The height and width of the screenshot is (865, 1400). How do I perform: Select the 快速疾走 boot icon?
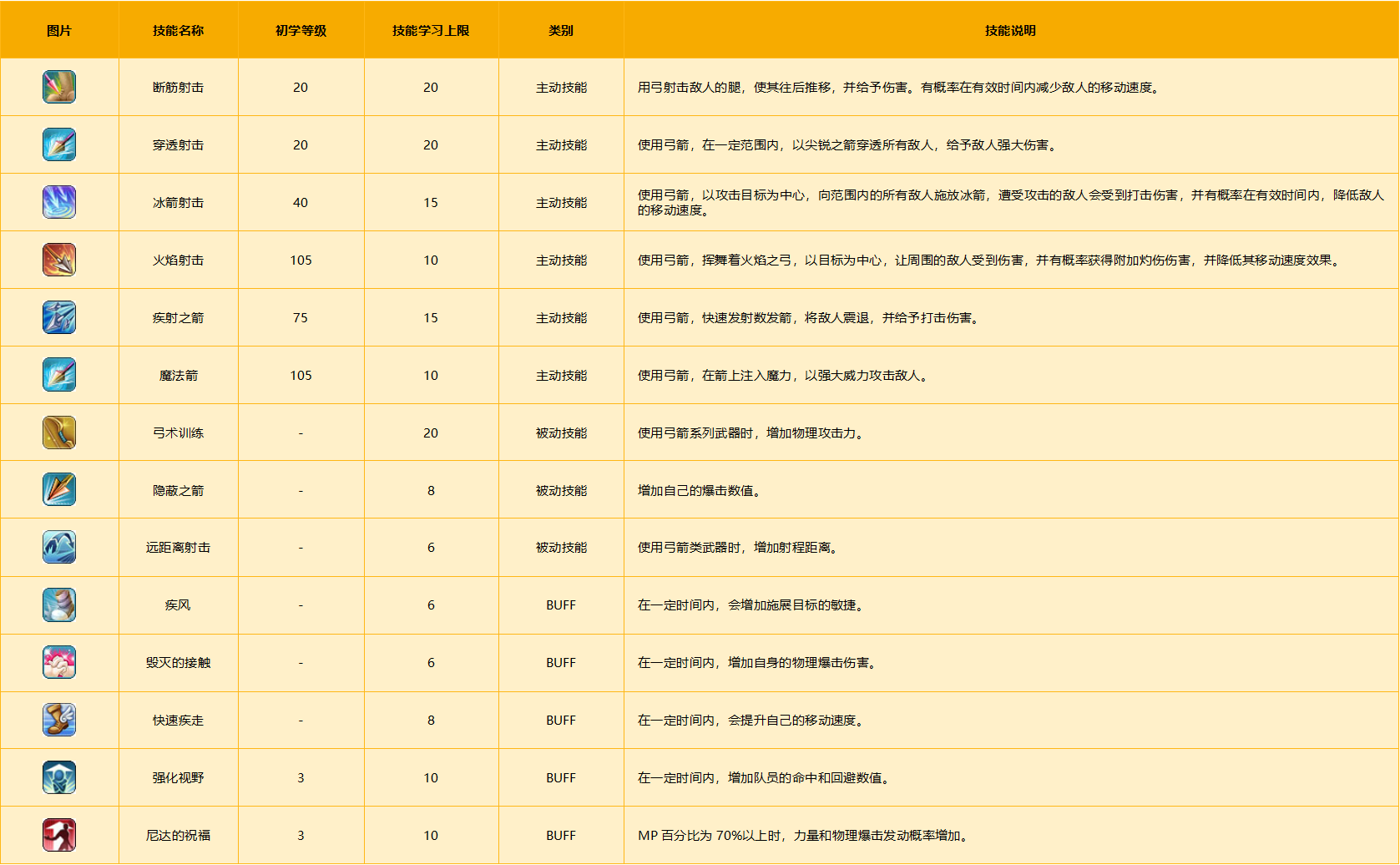[59, 720]
